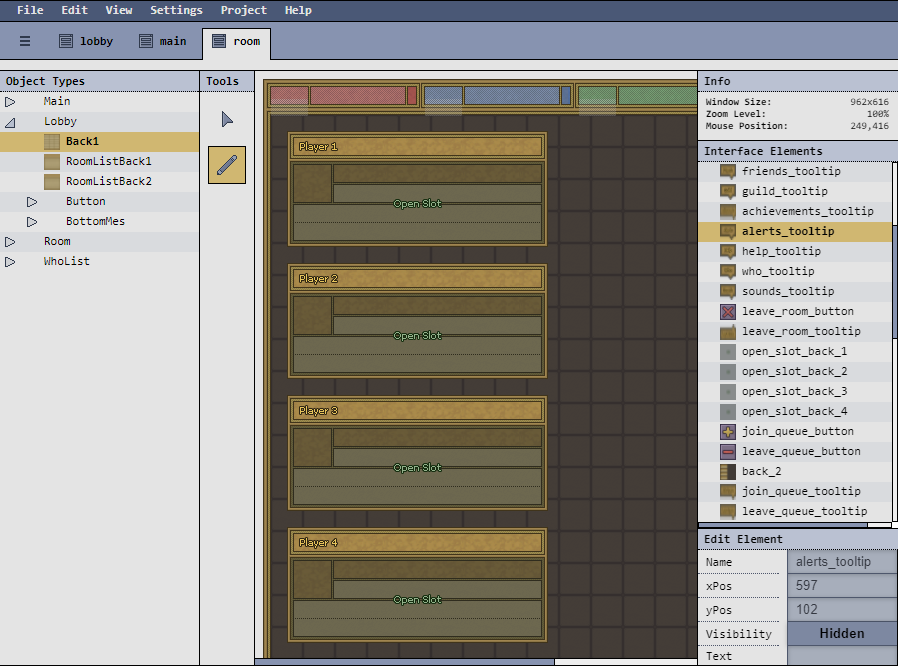The image size is (898, 666).
Task: Expand the WhoList object type
Action: tap(10, 262)
